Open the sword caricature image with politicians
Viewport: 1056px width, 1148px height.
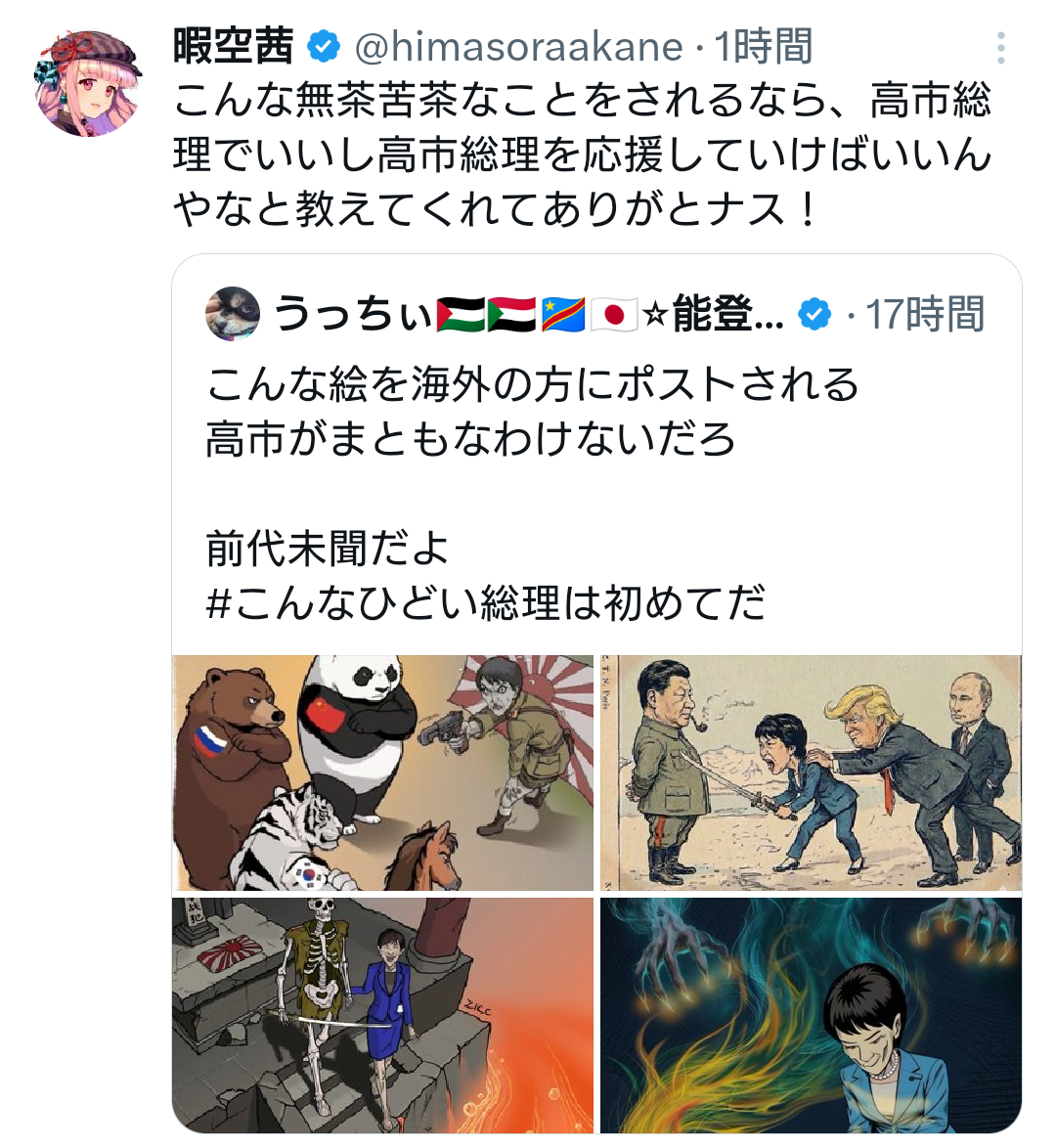click(811, 773)
